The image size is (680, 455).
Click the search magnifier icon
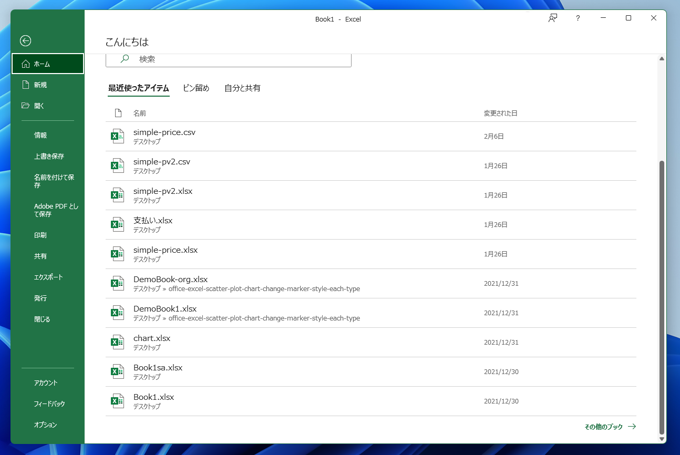pos(125,59)
